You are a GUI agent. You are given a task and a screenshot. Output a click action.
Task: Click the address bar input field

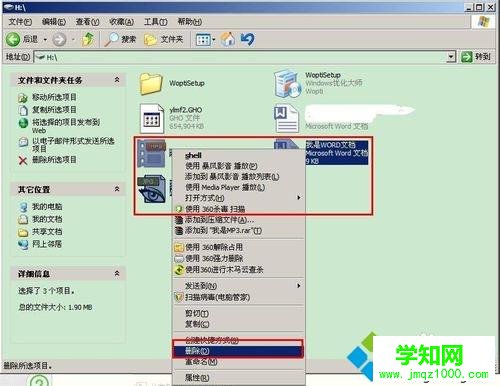240,57
